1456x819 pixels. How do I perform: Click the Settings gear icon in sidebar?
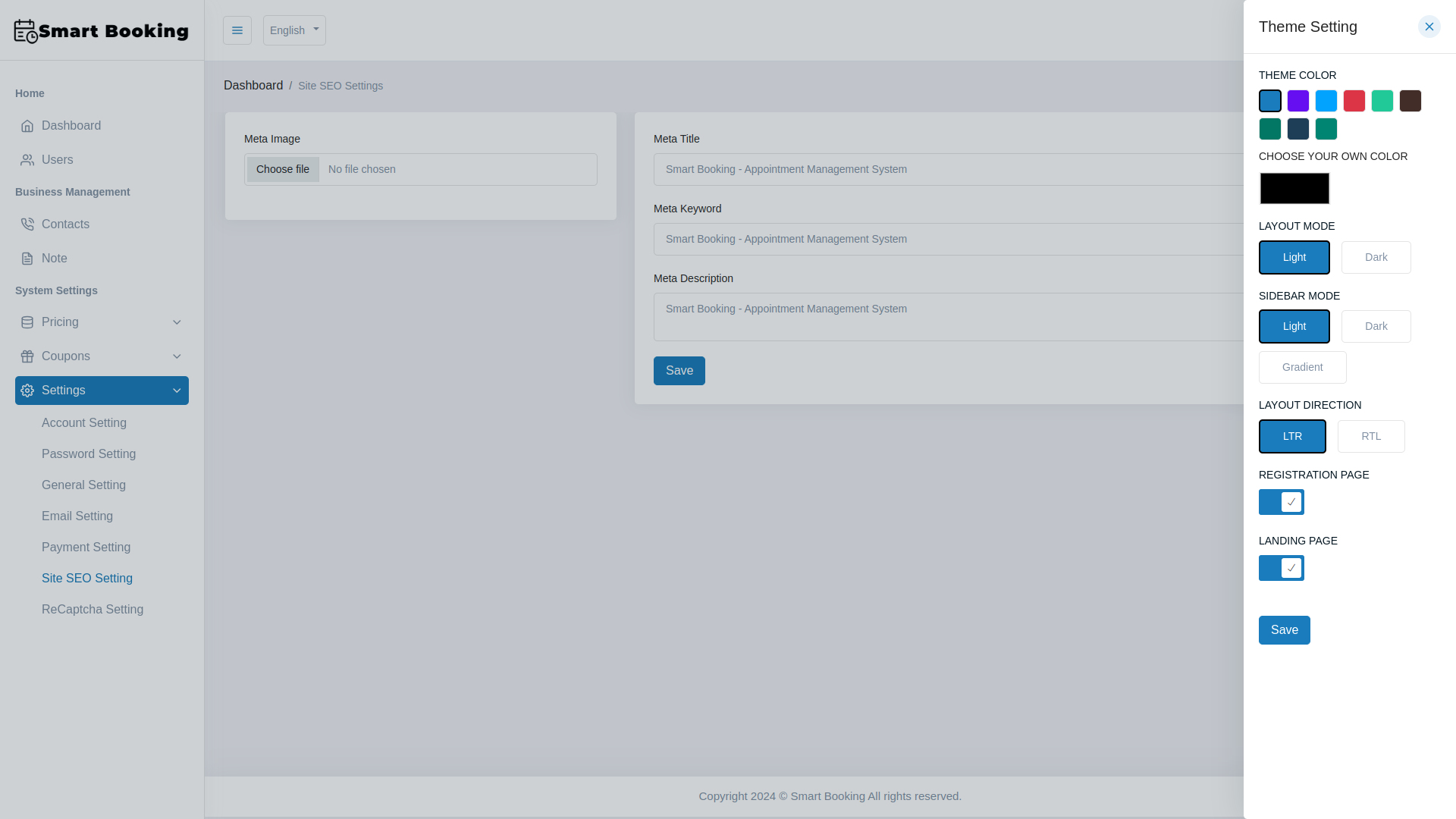click(x=27, y=390)
